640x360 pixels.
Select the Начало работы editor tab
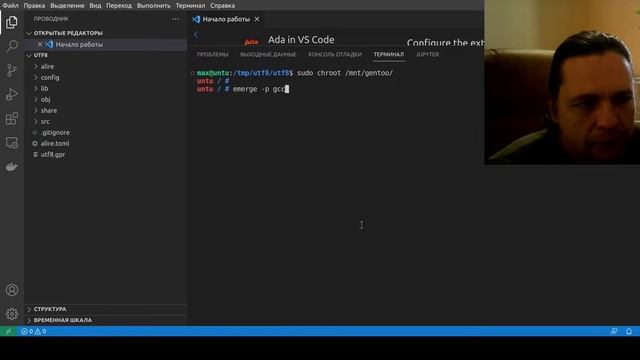pos(226,19)
